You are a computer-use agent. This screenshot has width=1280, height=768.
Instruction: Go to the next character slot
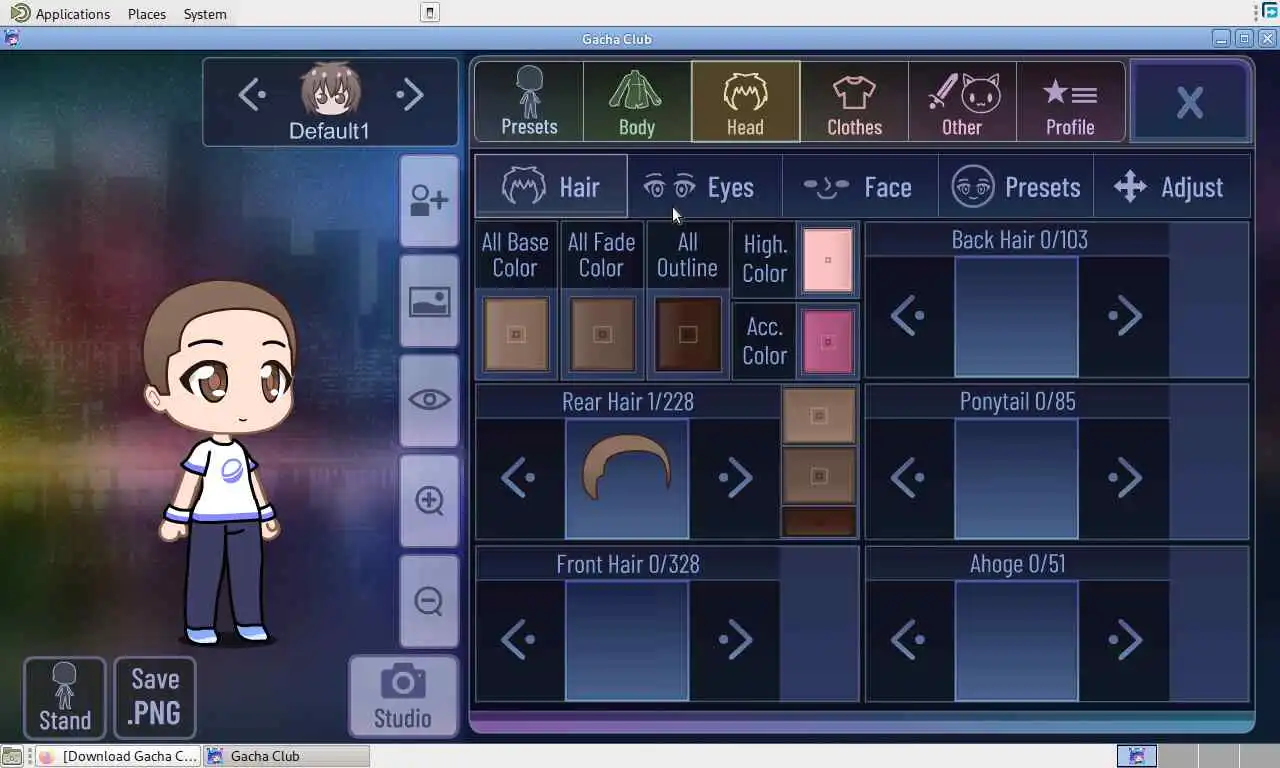pos(410,95)
